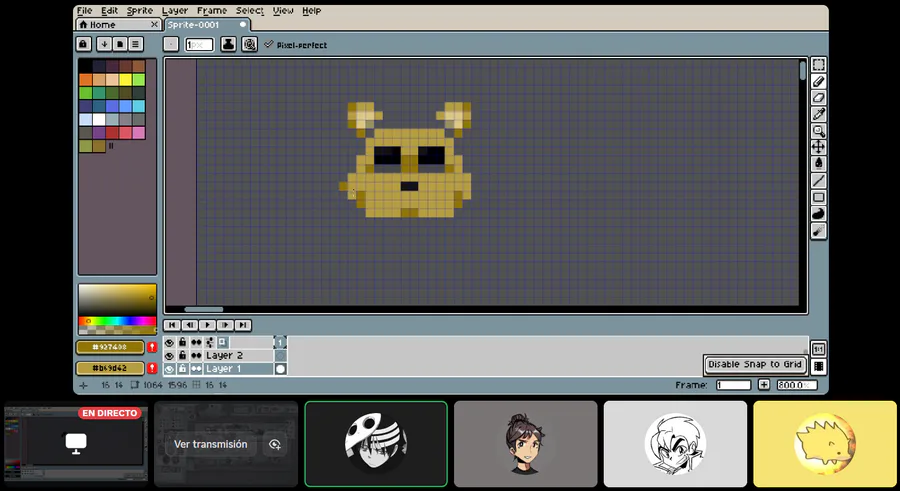This screenshot has height=491, width=900.
Task: Select the blur/jumble tool at toolbar bottom
Action: click(818, 231)
